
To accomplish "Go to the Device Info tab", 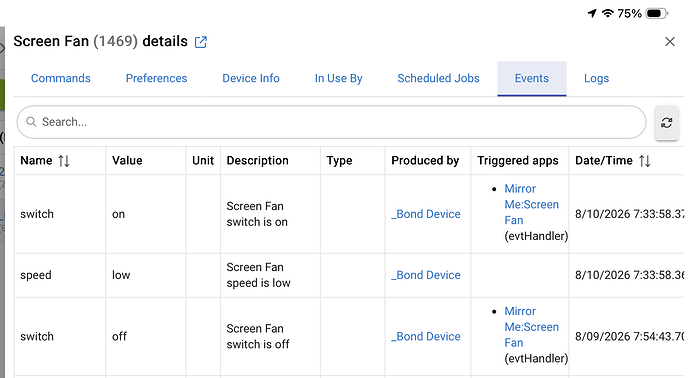I will point(251,78).
